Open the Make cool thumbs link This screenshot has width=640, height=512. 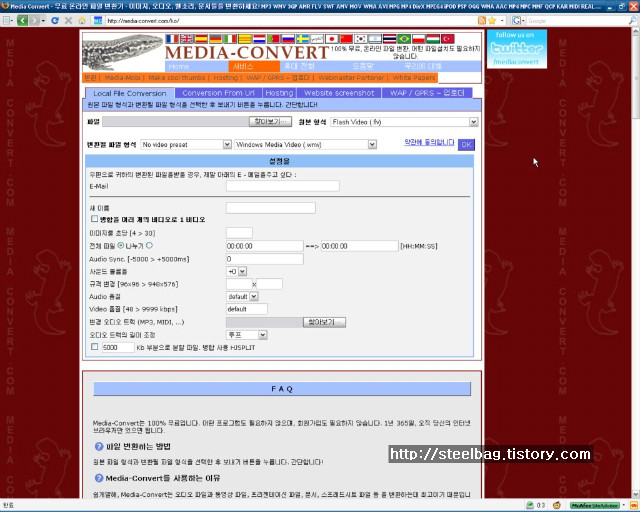pyautogui.click(x=177, y=78)
